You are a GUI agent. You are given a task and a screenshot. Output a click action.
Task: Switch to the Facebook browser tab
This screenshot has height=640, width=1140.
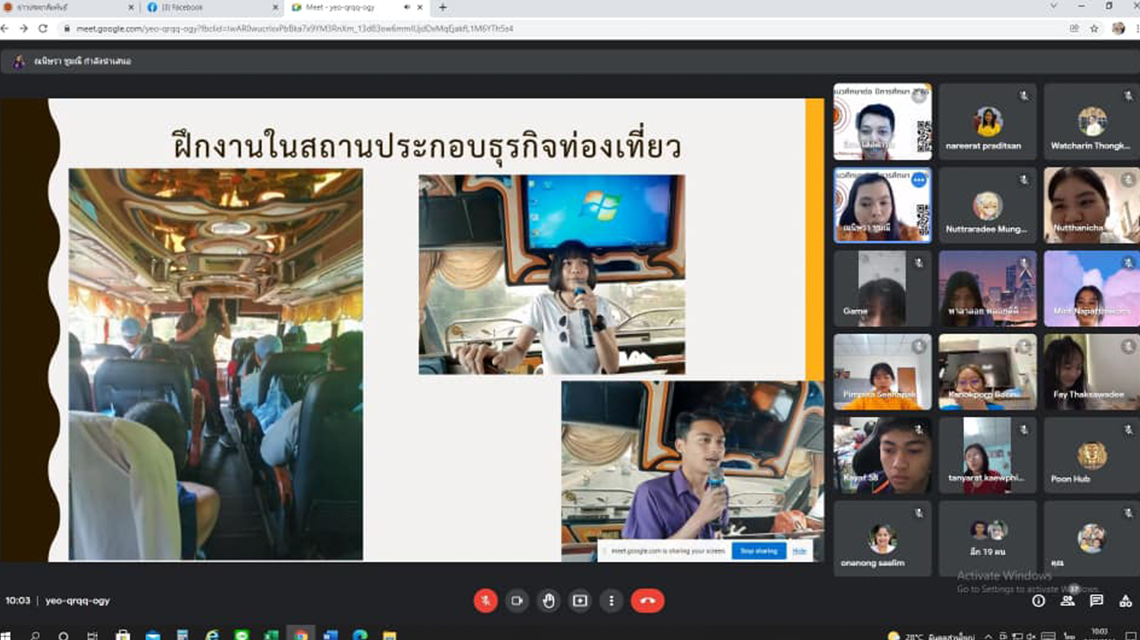211,7
